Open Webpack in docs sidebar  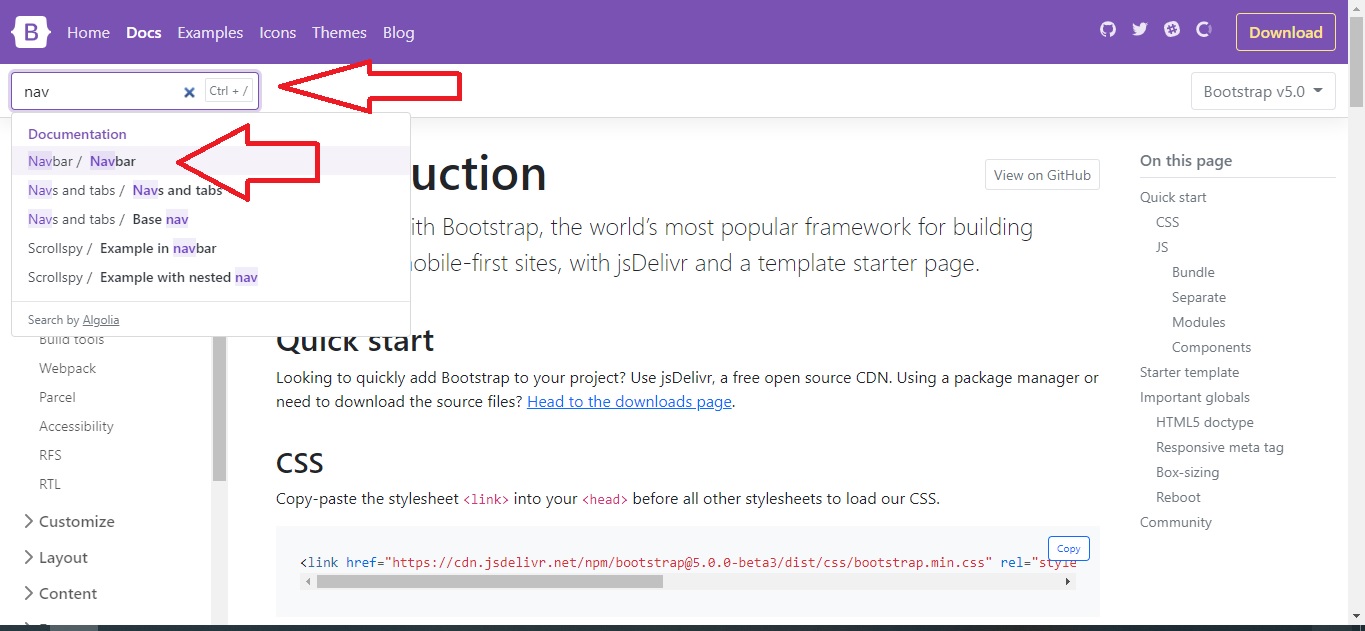point(67,368)
